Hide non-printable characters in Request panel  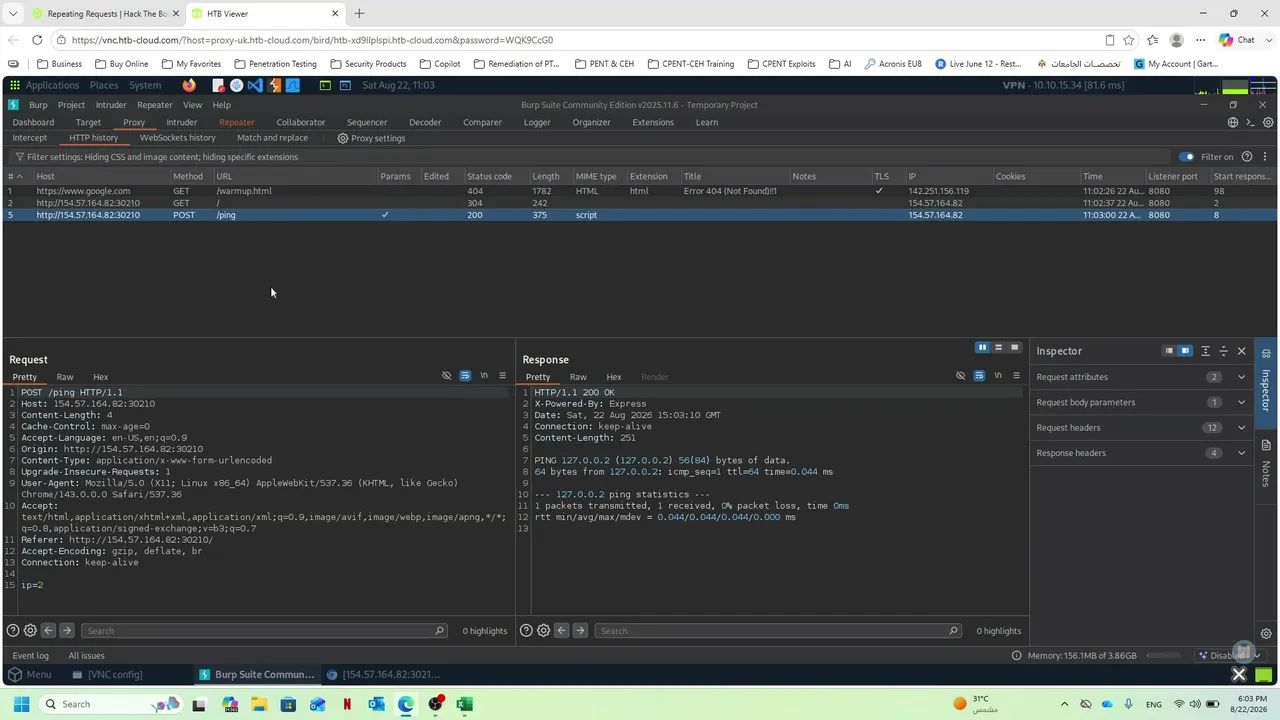(447, 376)
